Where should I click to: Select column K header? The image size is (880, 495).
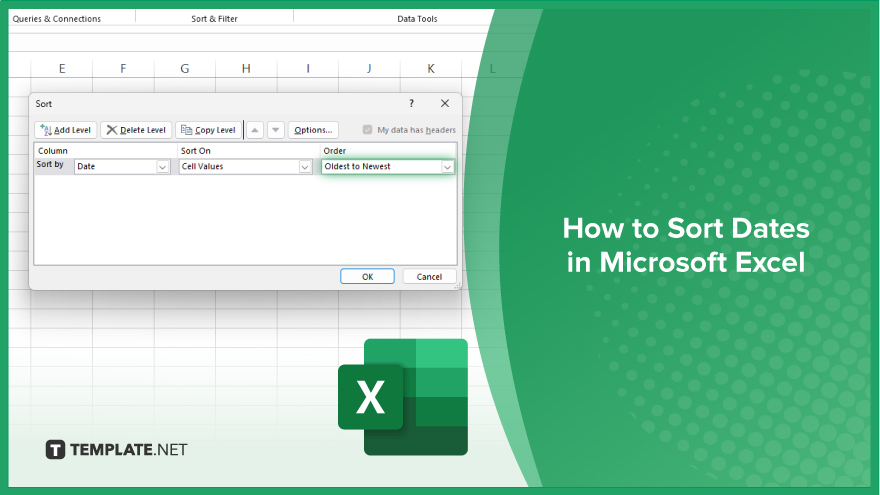(x=431, y=68)
